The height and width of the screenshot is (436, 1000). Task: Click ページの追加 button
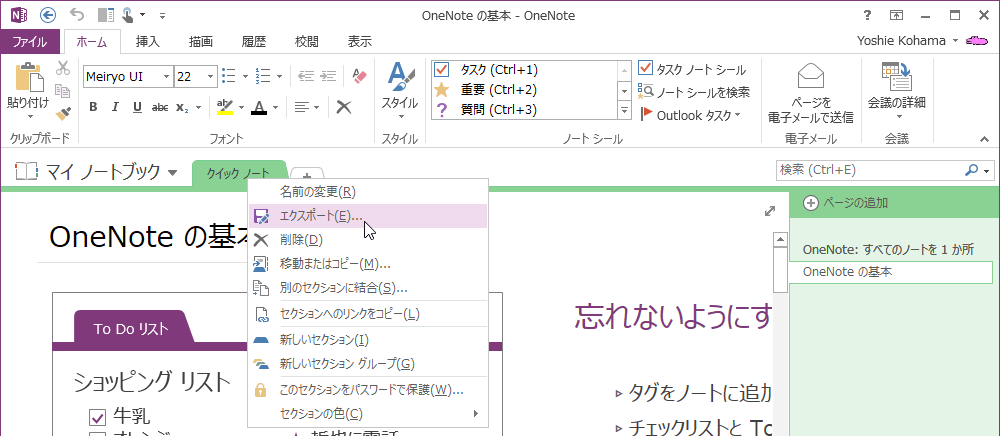[x=846, y=203]
